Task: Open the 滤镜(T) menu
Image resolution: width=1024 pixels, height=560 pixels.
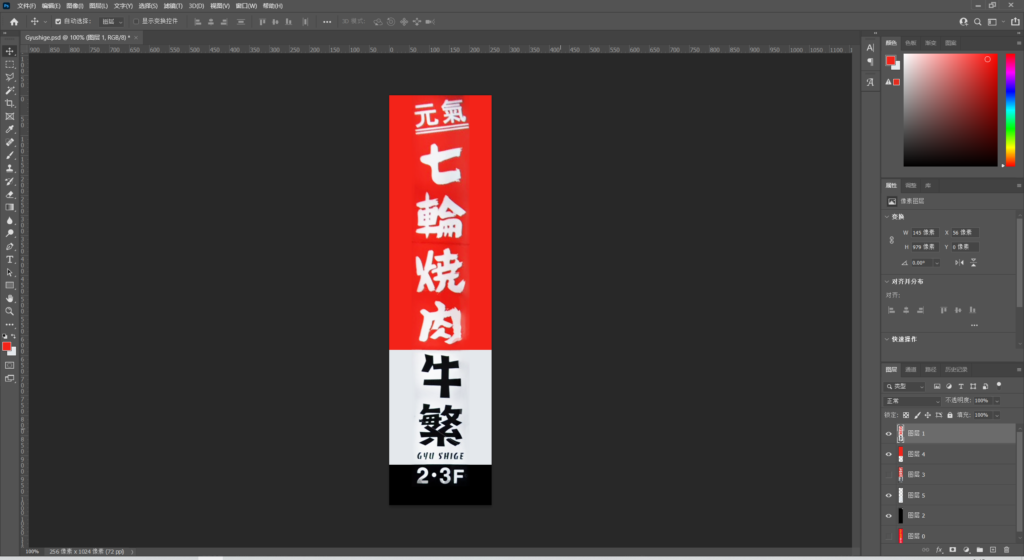Action: [x=173, y=5]
